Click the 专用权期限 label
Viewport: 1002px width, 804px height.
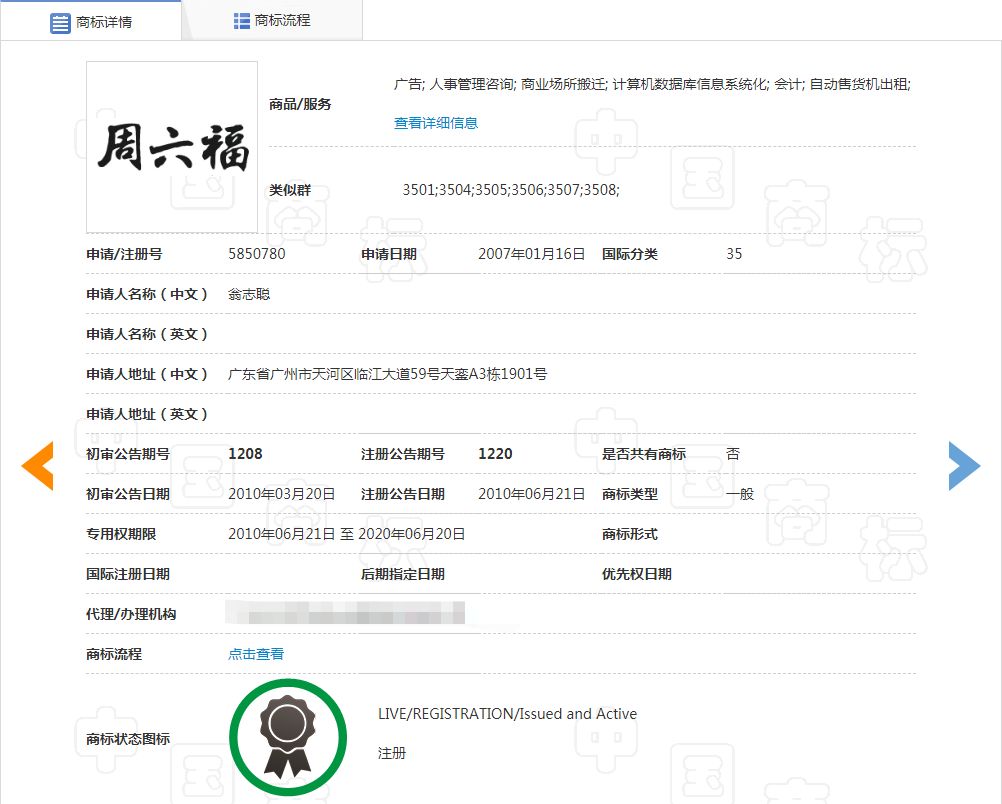click(x=121, y=534)
